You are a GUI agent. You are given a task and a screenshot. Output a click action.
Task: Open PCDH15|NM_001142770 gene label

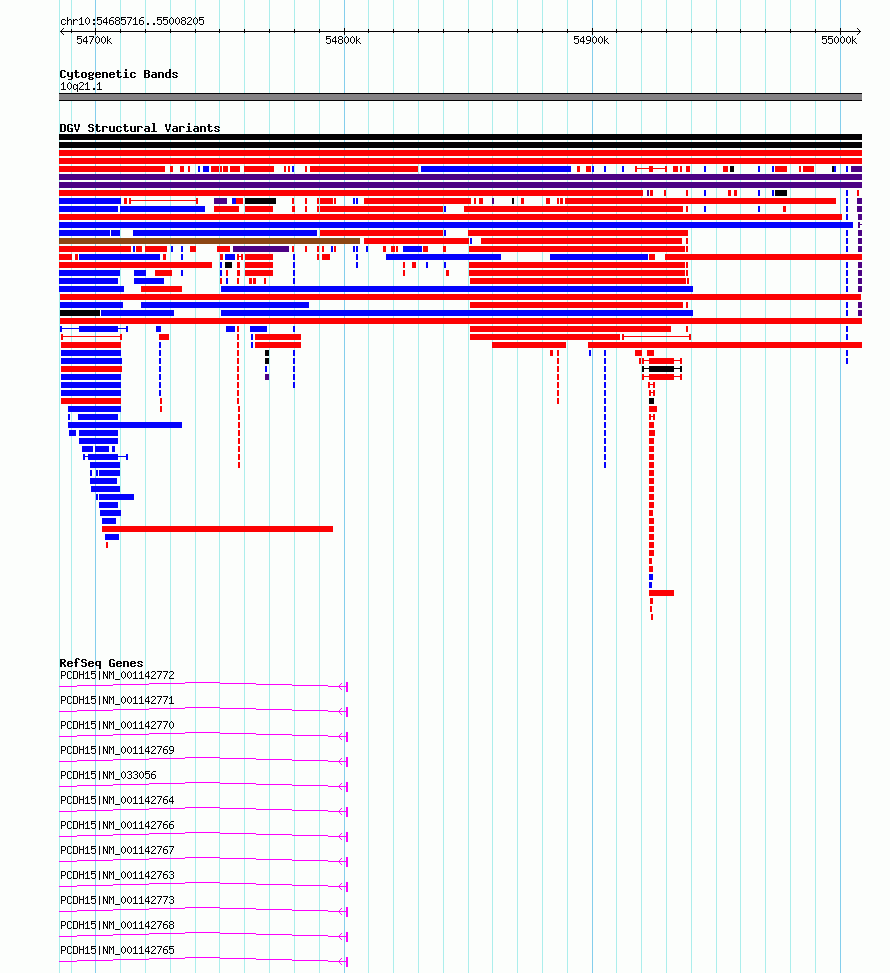pos(117,725)
